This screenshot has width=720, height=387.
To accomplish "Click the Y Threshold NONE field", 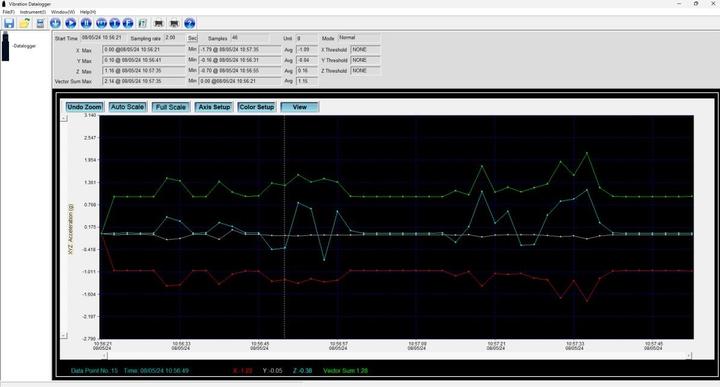I will coord(365,60).
